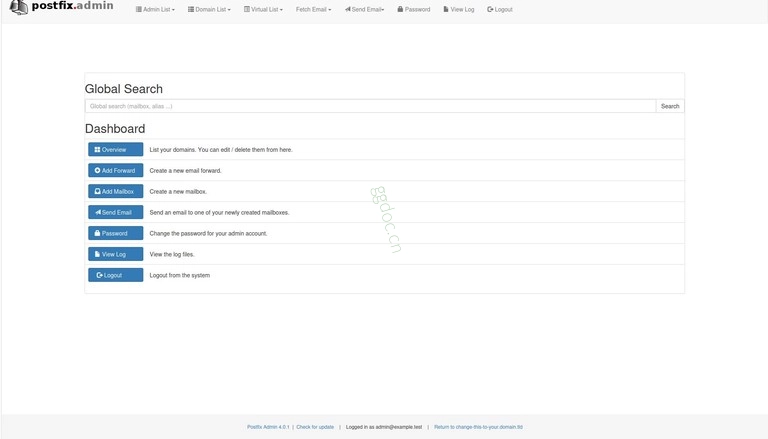Image resolution: width=768 pixels, height=439 pixels.
Task: Follow Return to change-this-to-your.domain.tld link
Action: [x=478, y=427]
